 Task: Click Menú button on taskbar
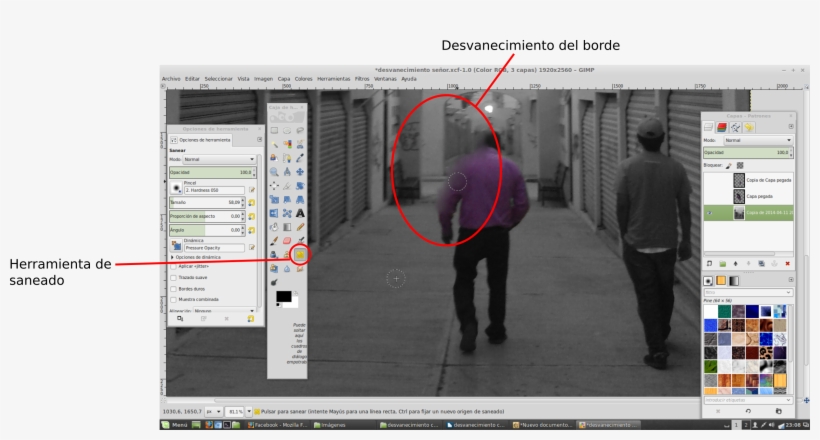[175, 425]
